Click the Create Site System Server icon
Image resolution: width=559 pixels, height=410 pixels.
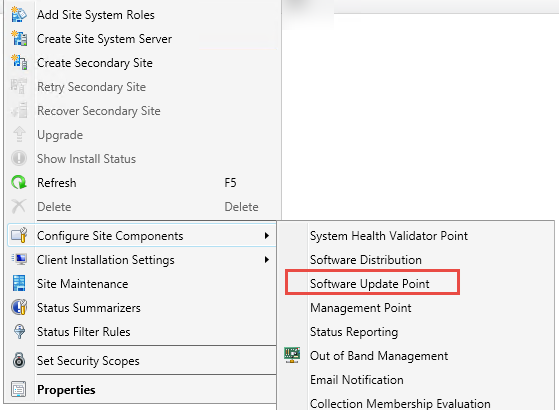click(x=19, y=39)
